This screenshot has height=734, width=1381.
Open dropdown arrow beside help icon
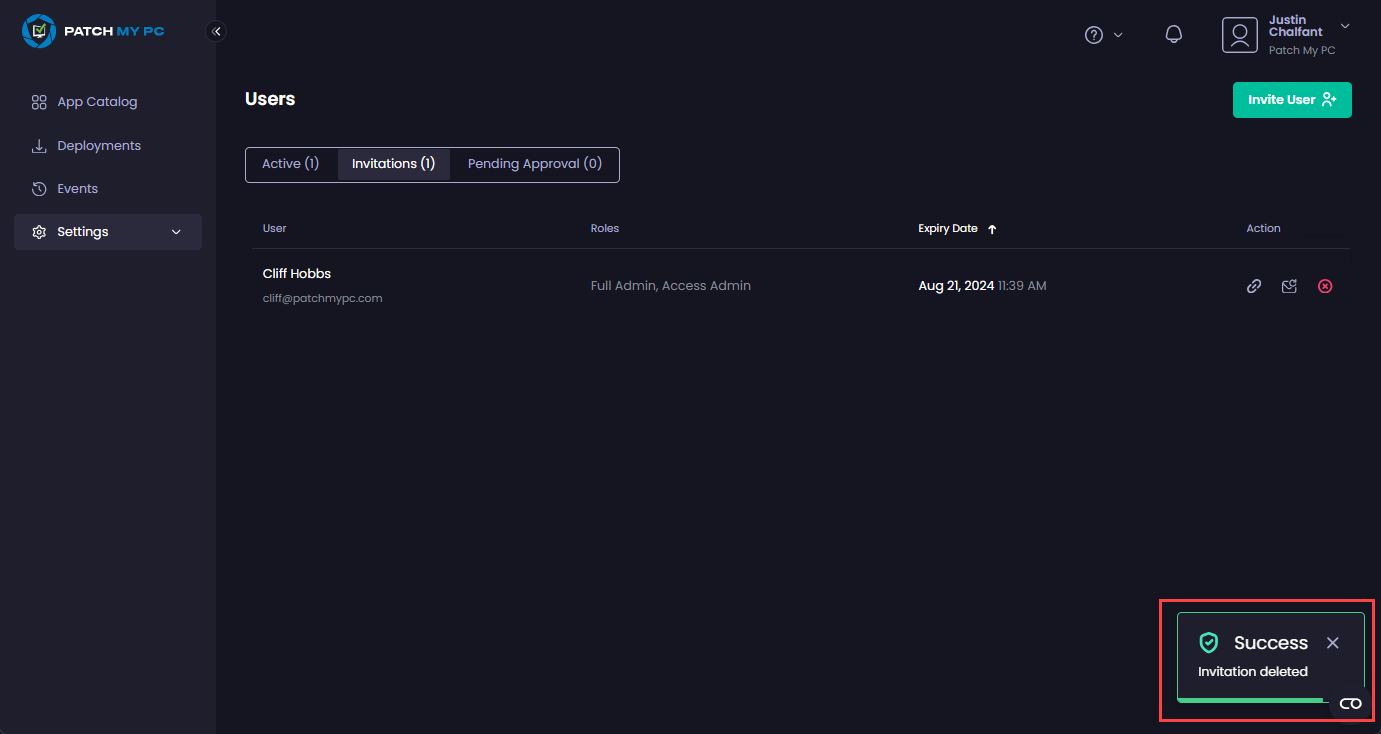coord(1118,35)
